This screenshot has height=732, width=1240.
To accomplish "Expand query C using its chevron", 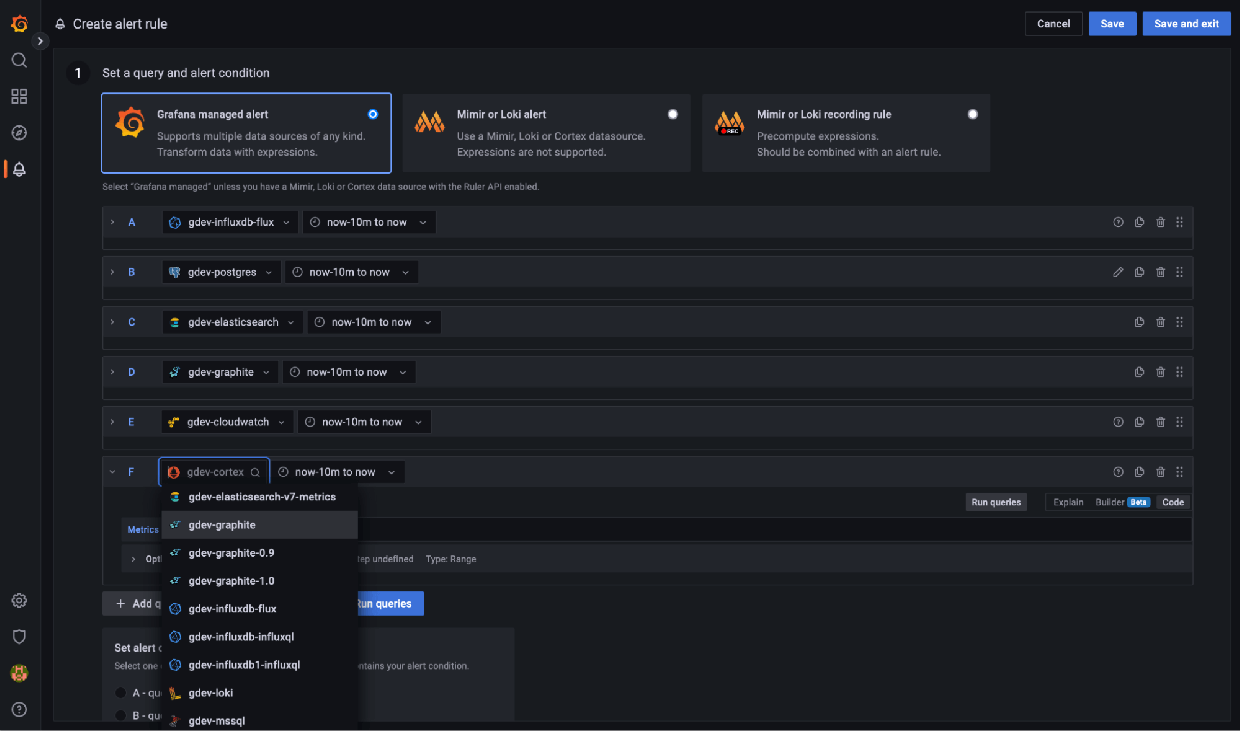I will click(111, 321).
